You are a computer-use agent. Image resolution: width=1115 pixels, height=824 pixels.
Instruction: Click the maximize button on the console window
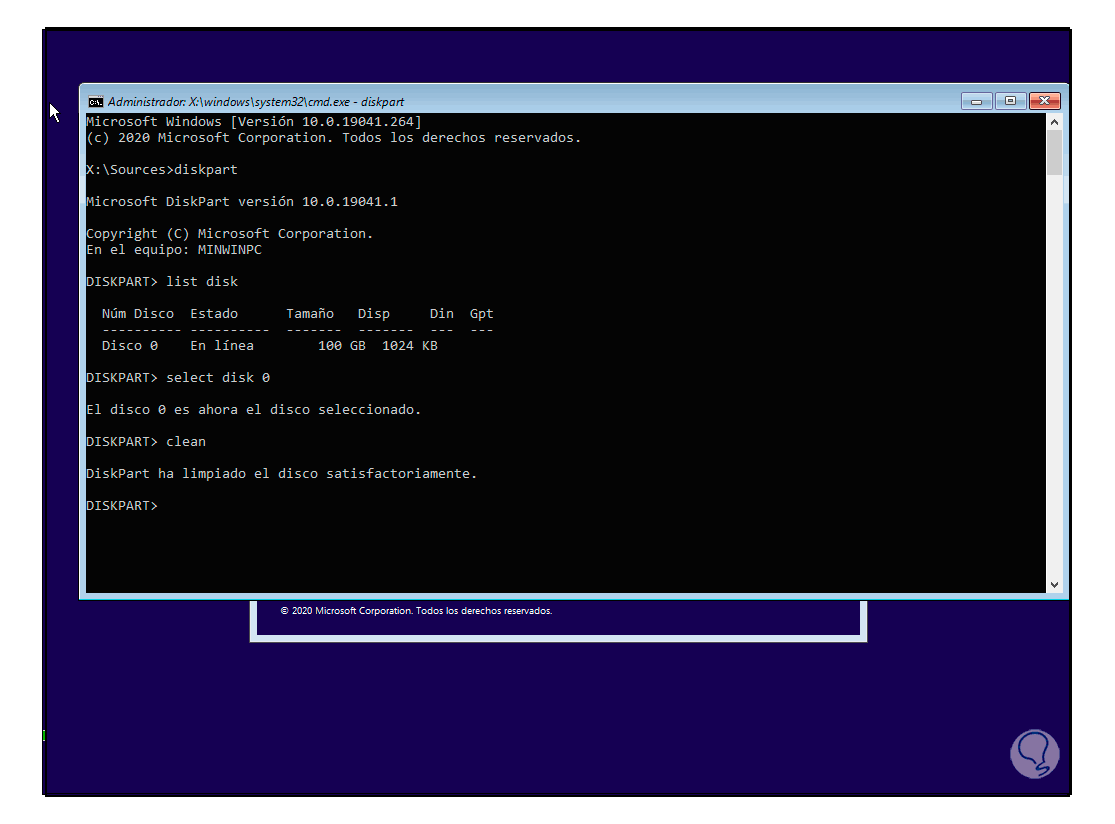(1010, 101)
